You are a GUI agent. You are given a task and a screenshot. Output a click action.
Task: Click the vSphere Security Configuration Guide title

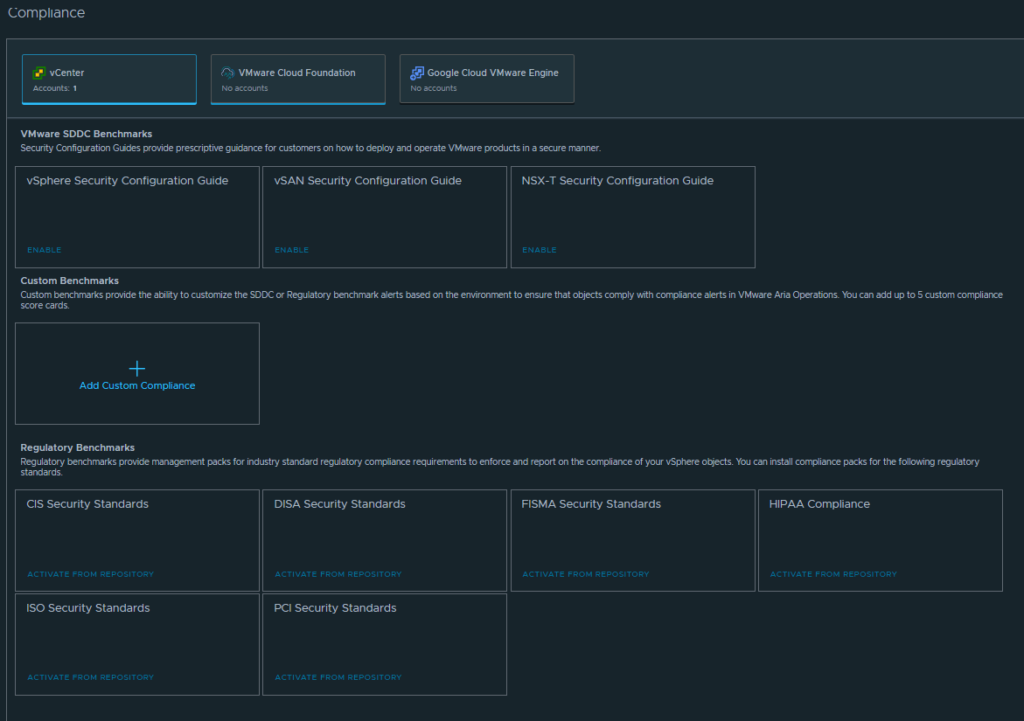(127, 181)
